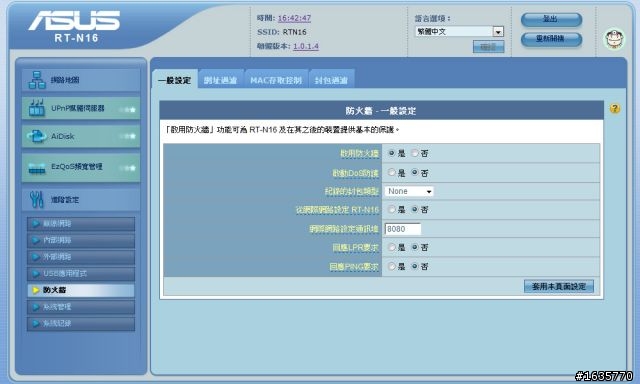Image resolution: width=640 pixels, height=384 pixels.
Task: Select the 防火牆 firewall sub-menu item
Action: tap(81, 290)
